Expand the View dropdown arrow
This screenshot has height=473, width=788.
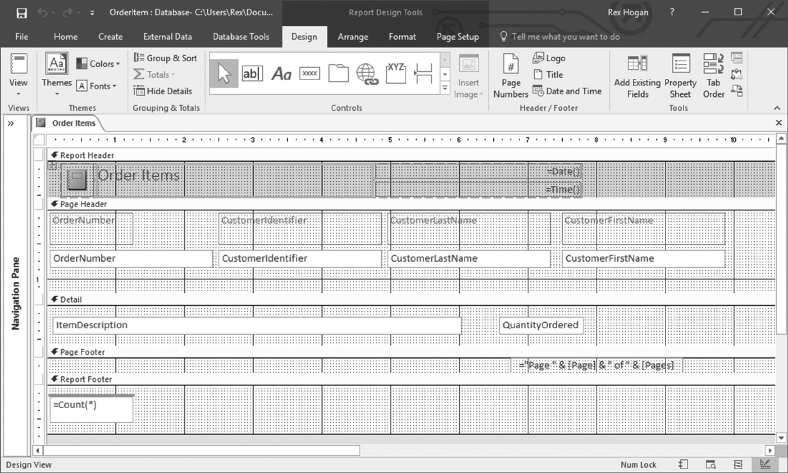click(x=19, y=94)
